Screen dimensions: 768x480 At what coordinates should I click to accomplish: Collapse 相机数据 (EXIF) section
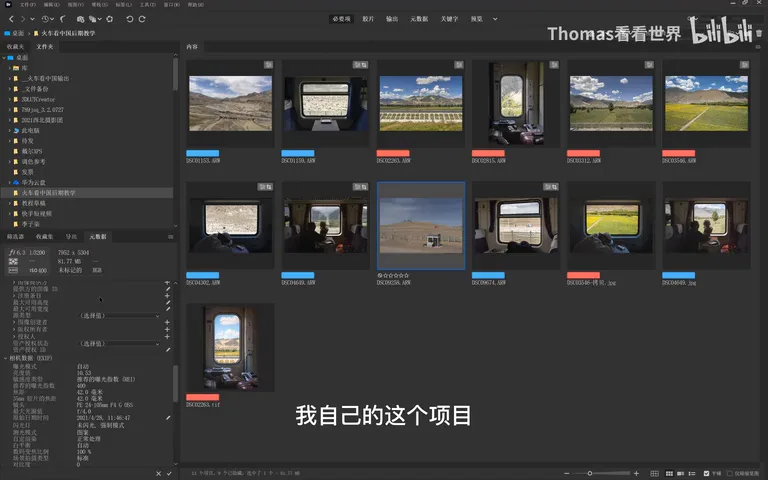point(5,358)
